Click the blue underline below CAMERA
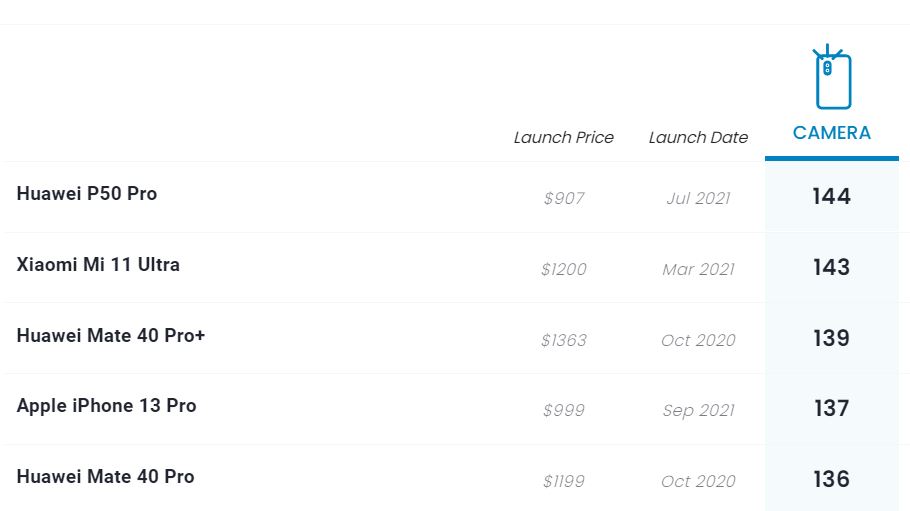Screen dimensions: 910x511 pos(832,158)
